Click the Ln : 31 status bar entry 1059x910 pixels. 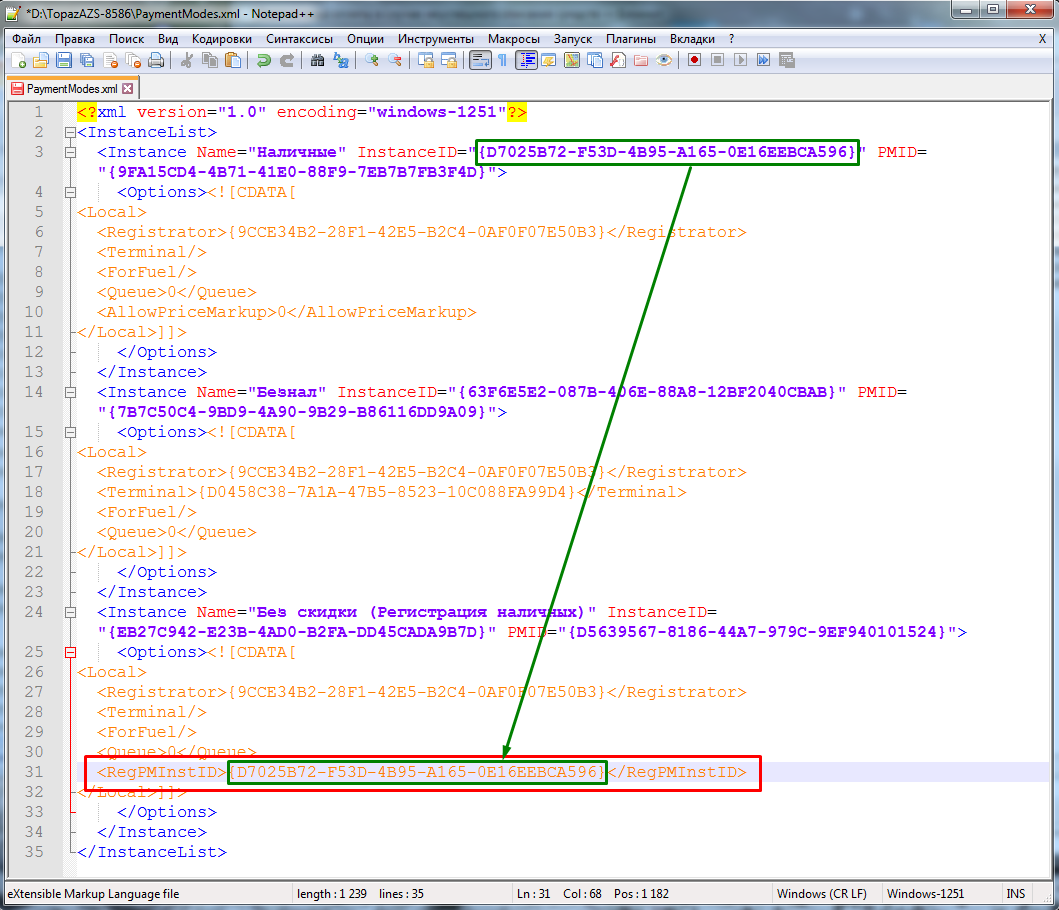[x=533, y=893]
